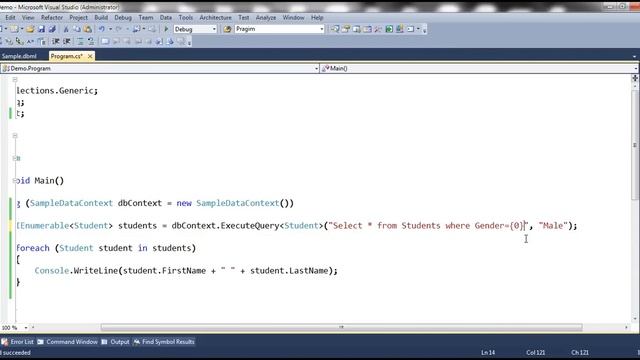Open Solution Explorer from the toolbar
Viewport: 640px width, 360px height.
[335, 29]
